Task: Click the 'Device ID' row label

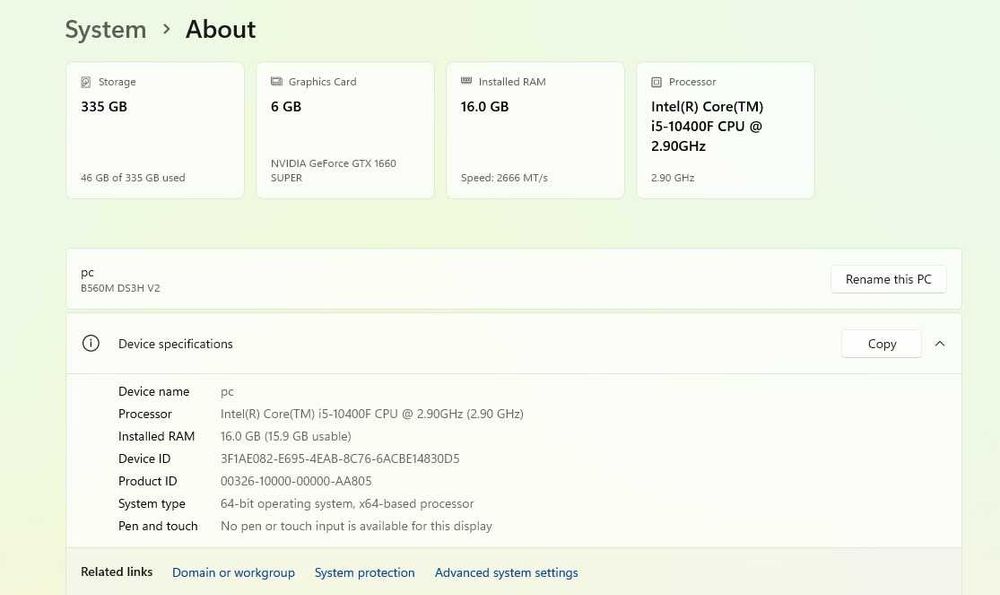Action: pyautogui.click(x=144, y=459)
